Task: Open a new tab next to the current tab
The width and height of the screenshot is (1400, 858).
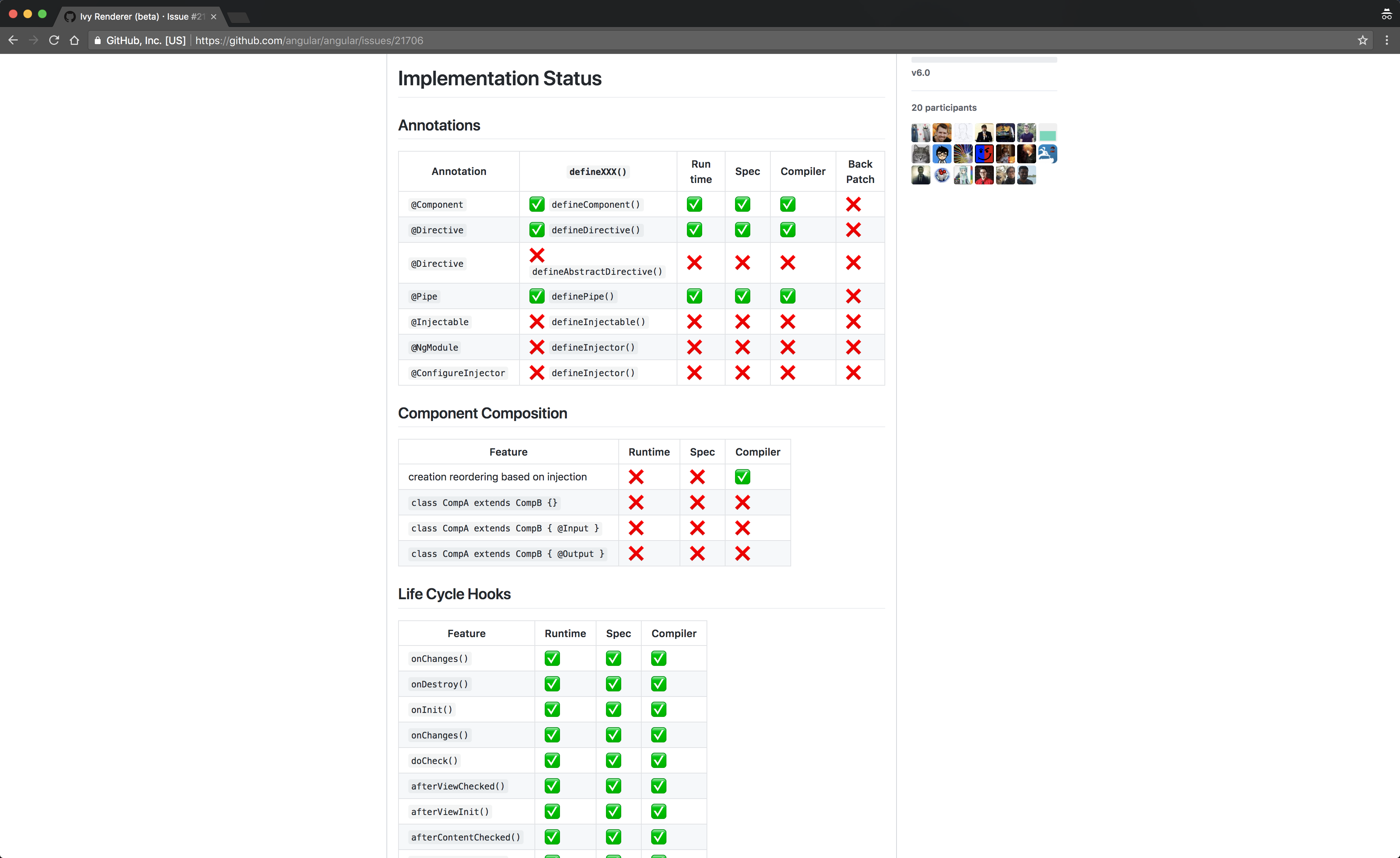Action: tap(239, 17)
